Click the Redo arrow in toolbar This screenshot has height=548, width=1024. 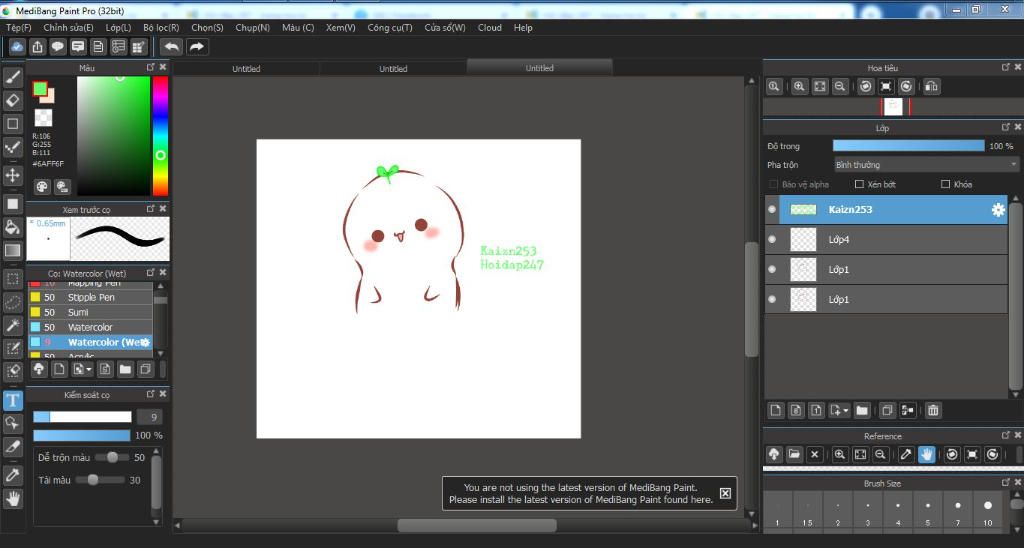197,46
